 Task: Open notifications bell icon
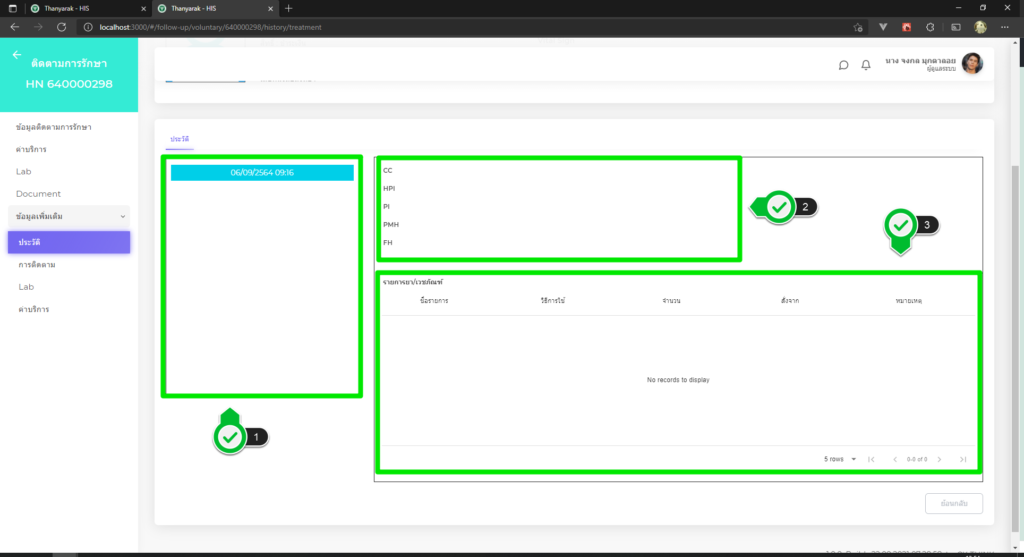pos(866,65)
